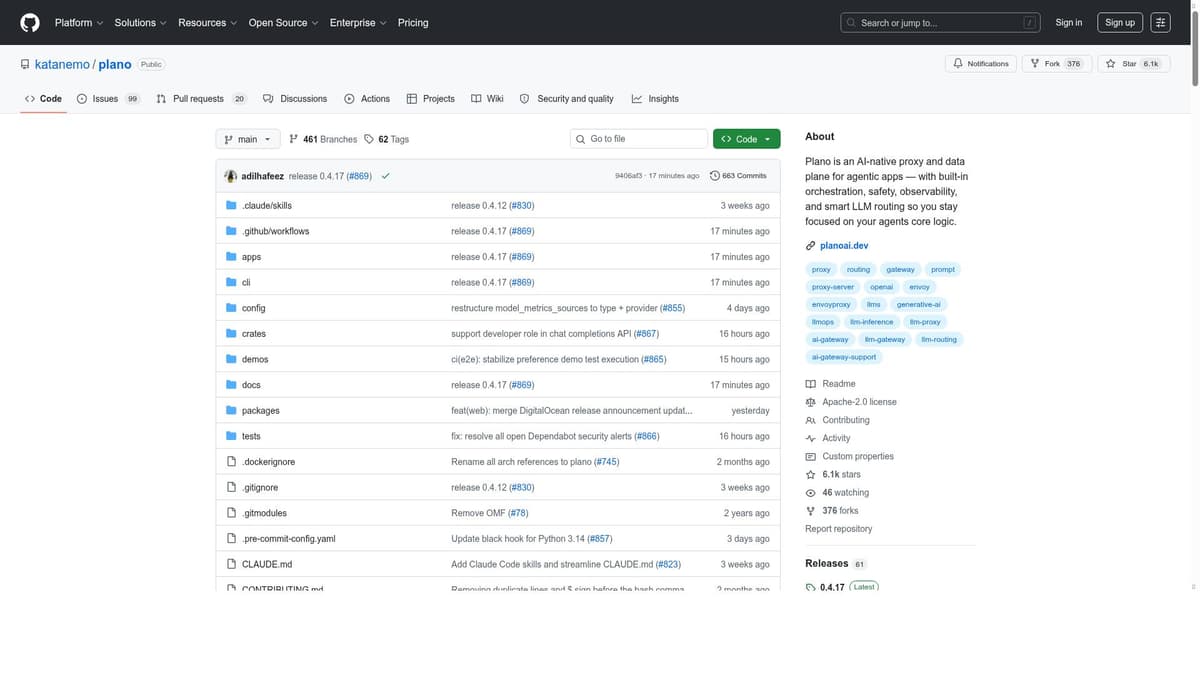This screenshot has width=1200, height=675.
Task: Click the green commit status checkmark
Action: 385,176
